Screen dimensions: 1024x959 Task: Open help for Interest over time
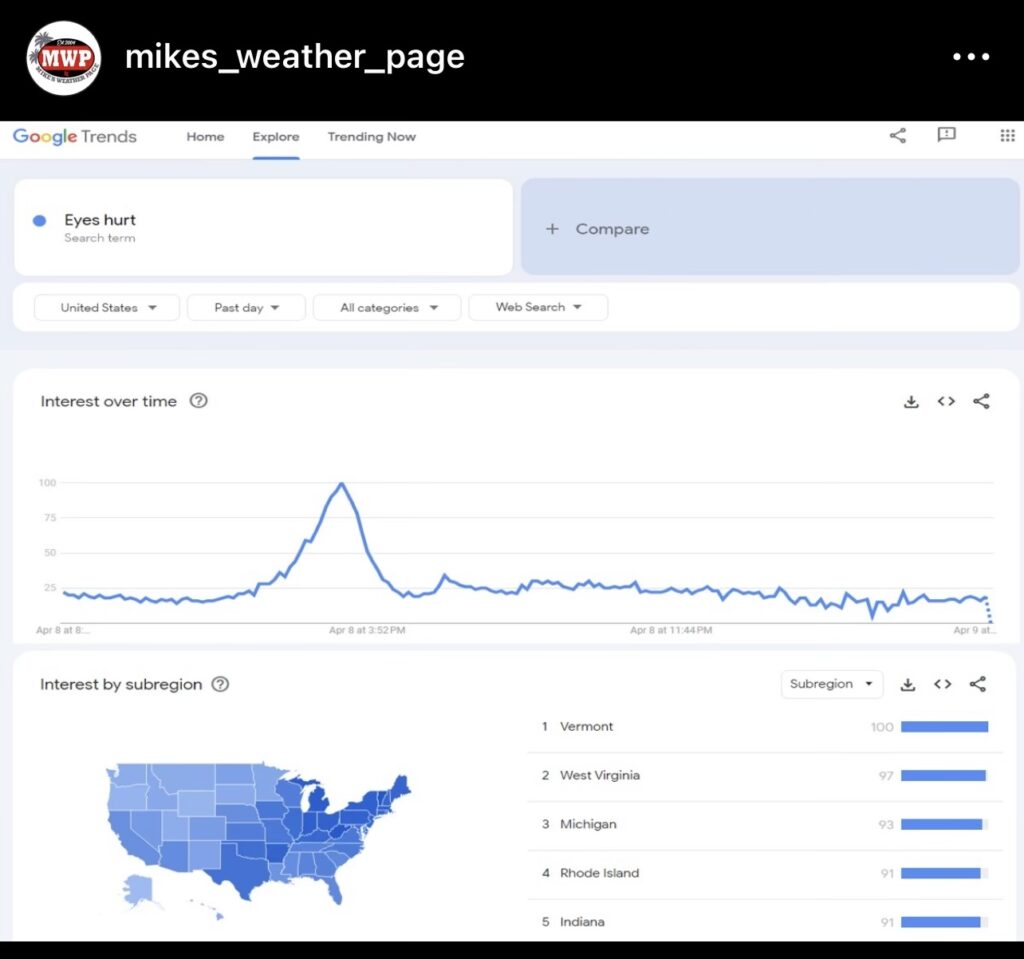coord(199,401)
